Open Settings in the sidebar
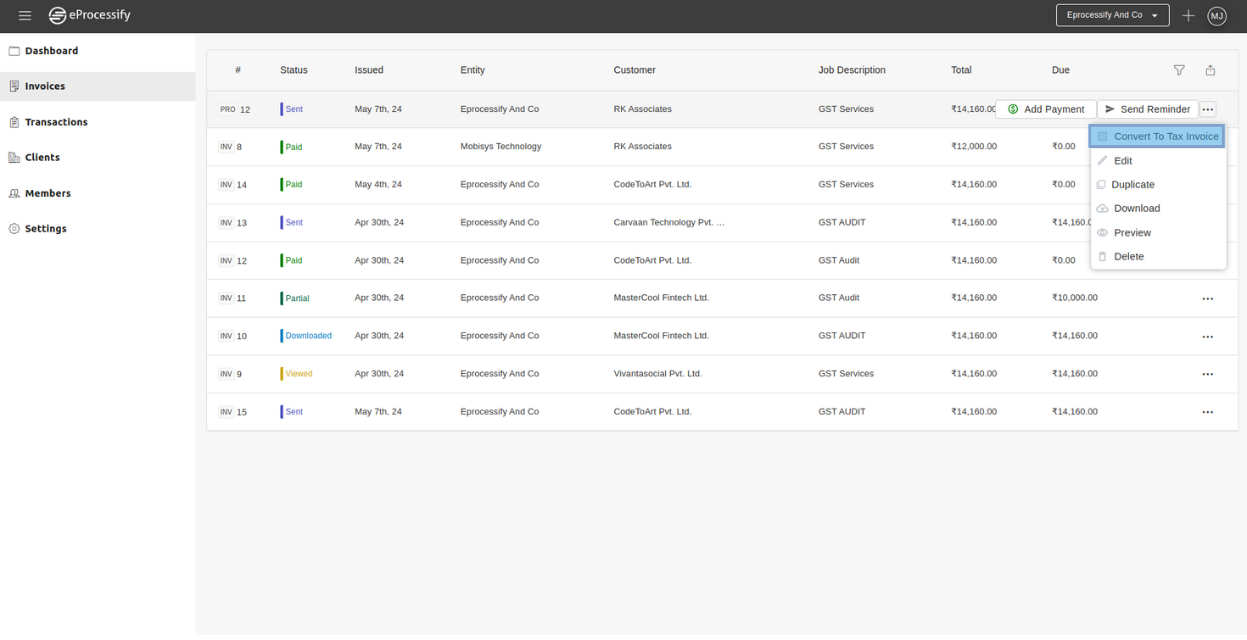This screenshot has height=640, width=1247. [45, 229]
